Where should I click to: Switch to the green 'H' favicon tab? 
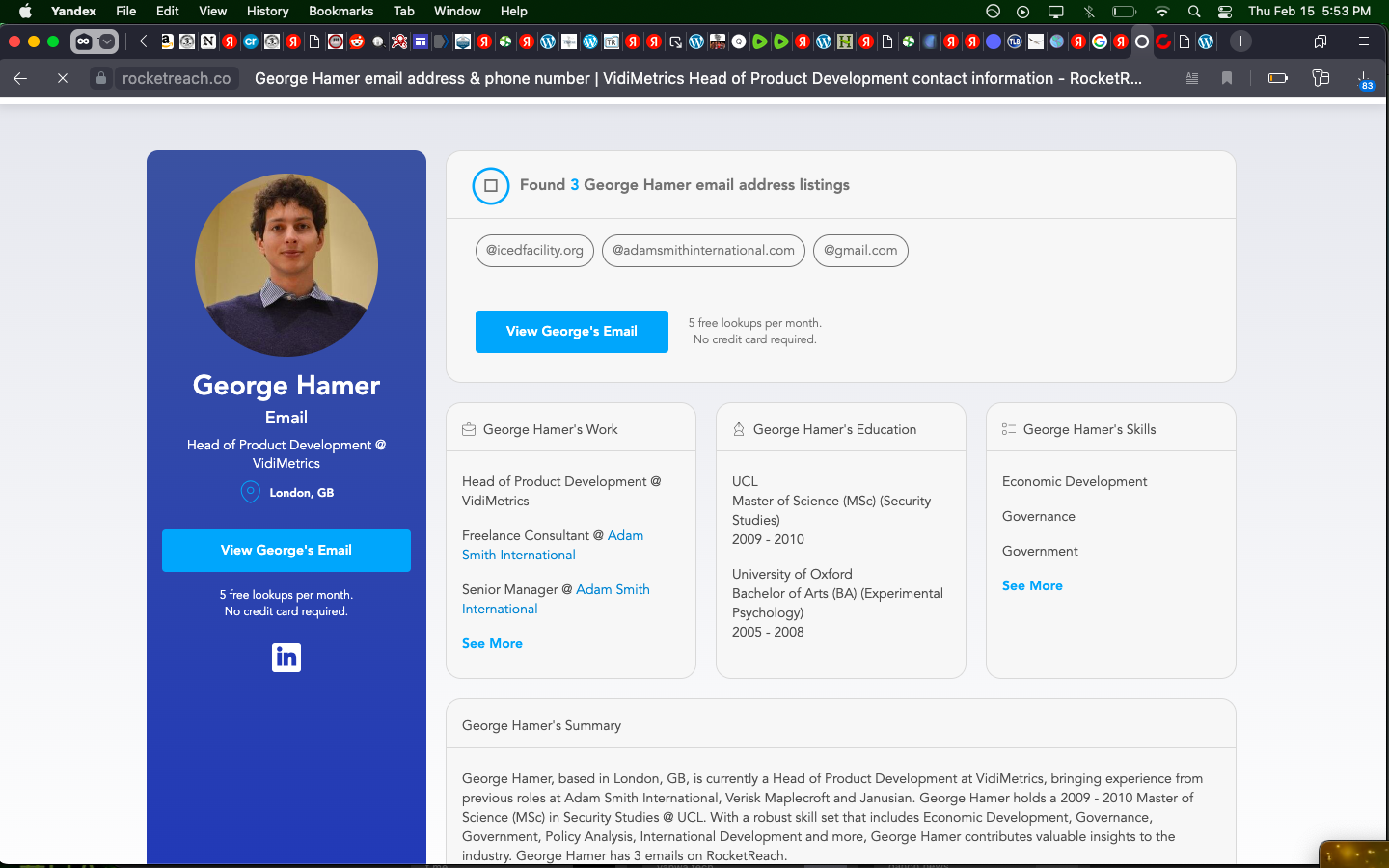(845, 41)
